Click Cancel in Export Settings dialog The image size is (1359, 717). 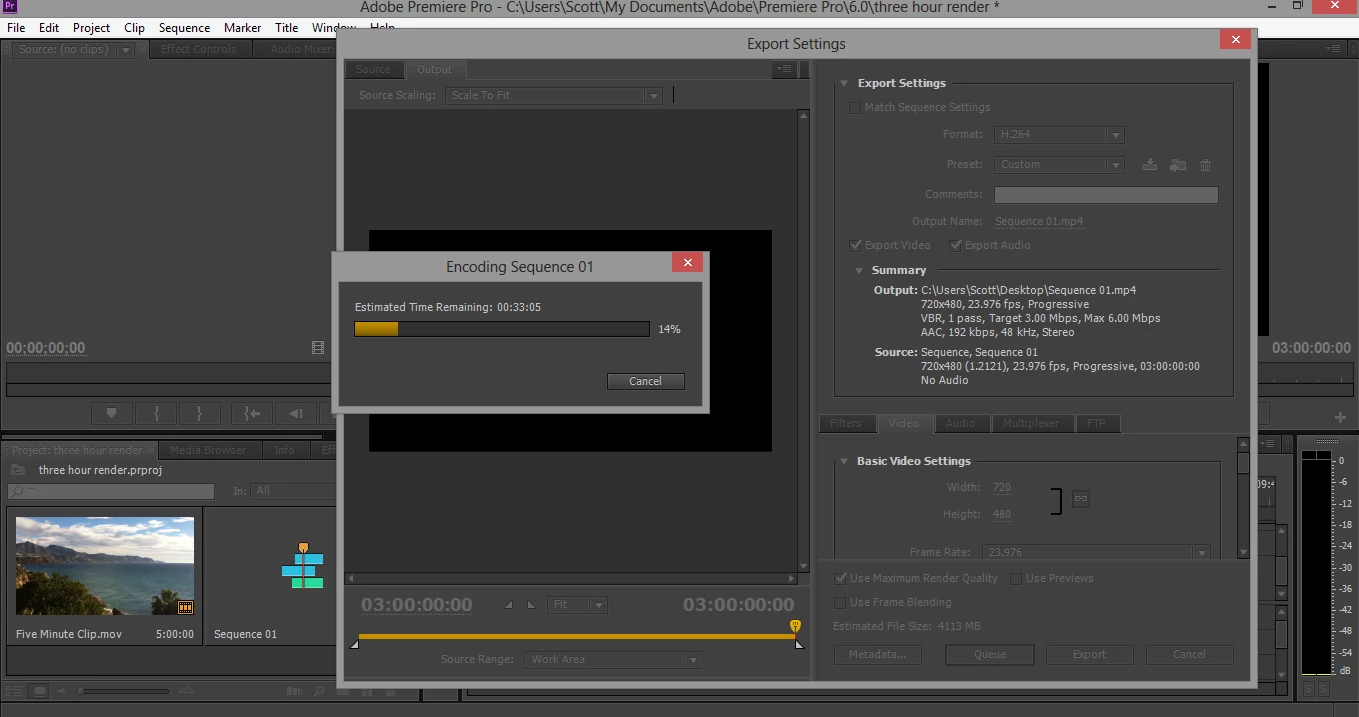tap(1189, 655)
